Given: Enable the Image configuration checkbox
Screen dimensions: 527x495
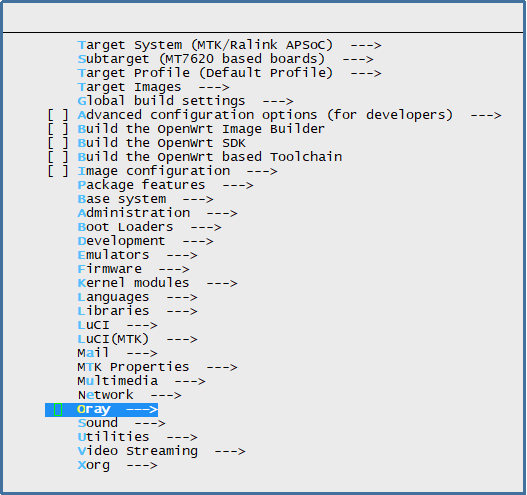Looking at the screenshot, I should pos(58,171).
